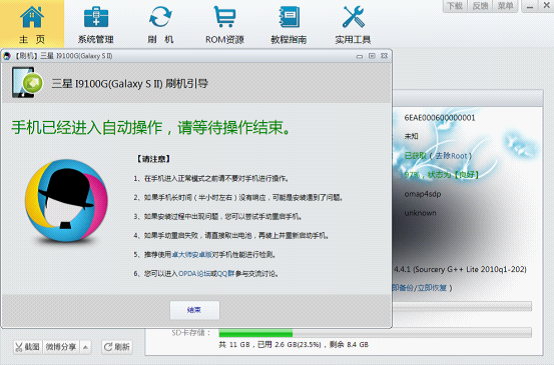Close the 刷机 dialog window

[384, 56]
